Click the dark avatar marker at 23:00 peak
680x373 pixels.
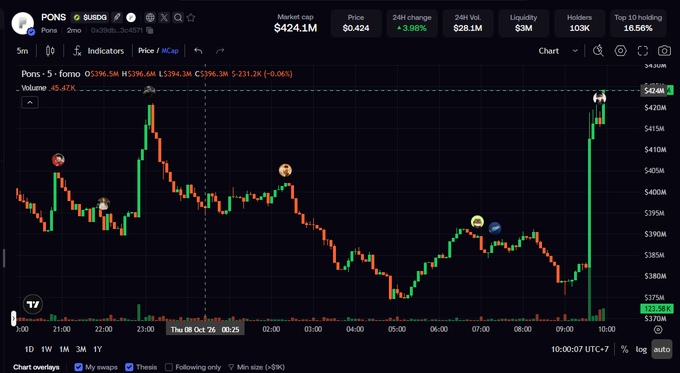[x=149, y=92]
